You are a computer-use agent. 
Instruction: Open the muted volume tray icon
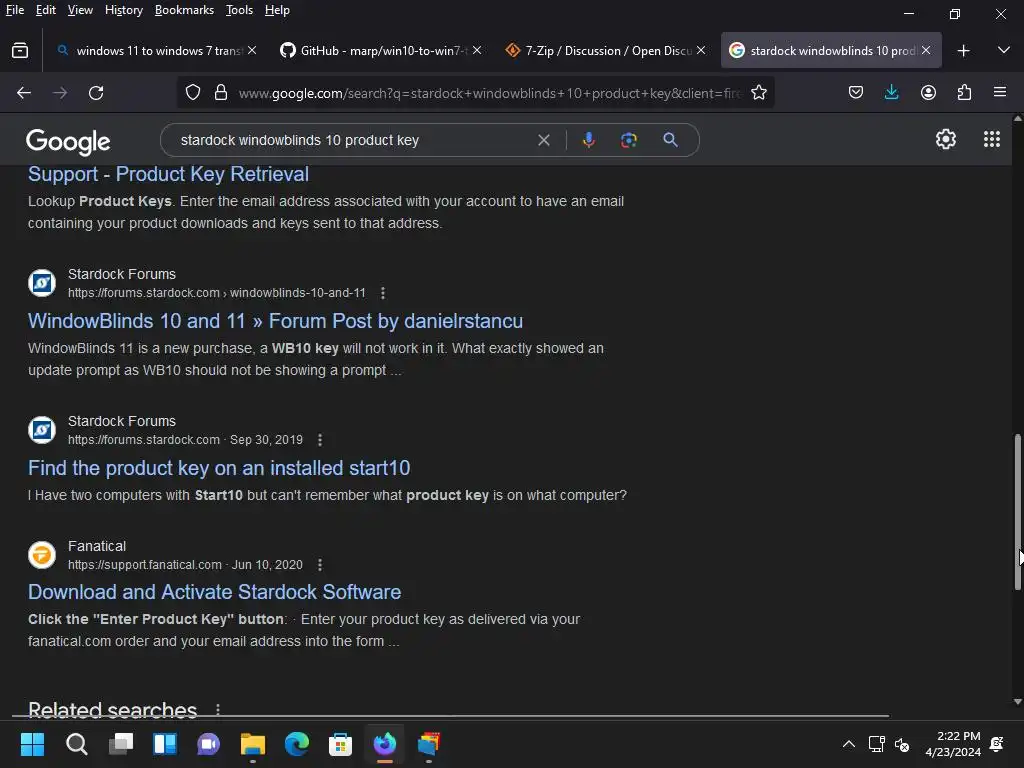(902, 744)
